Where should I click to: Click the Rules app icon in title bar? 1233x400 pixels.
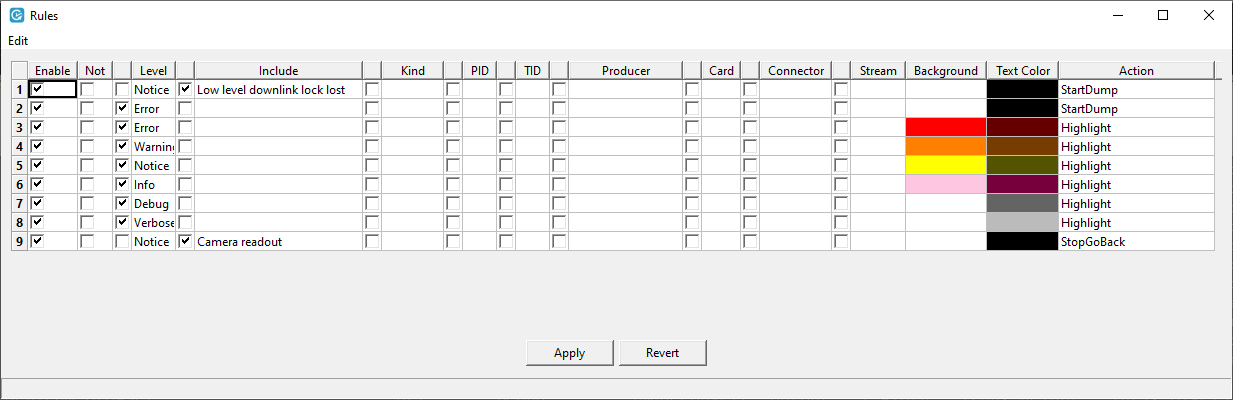[x=16, y=15]
